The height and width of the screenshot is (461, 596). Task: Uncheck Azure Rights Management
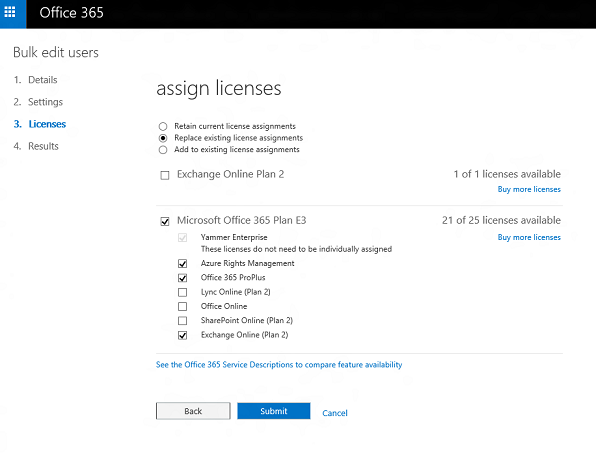click(182, 263)
